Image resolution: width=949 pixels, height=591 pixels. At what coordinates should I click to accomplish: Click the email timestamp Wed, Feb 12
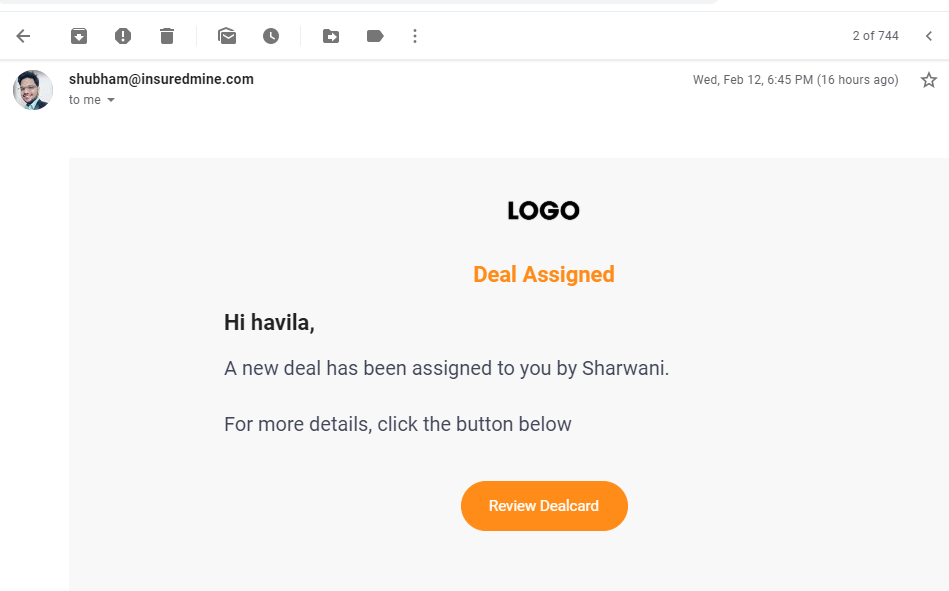coord(795,80)
